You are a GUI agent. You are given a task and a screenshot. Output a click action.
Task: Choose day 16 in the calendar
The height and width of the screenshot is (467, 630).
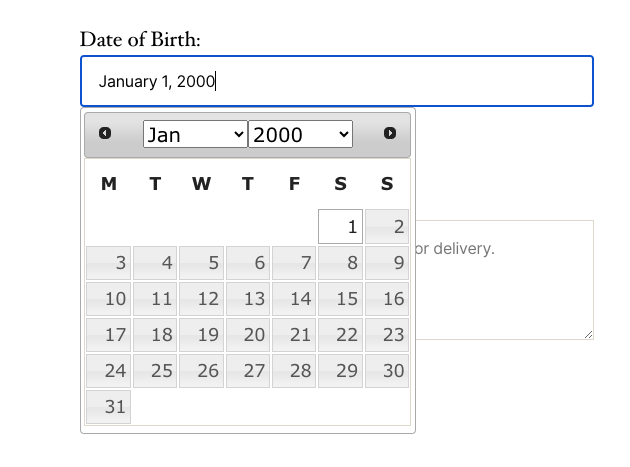point(387,299)
